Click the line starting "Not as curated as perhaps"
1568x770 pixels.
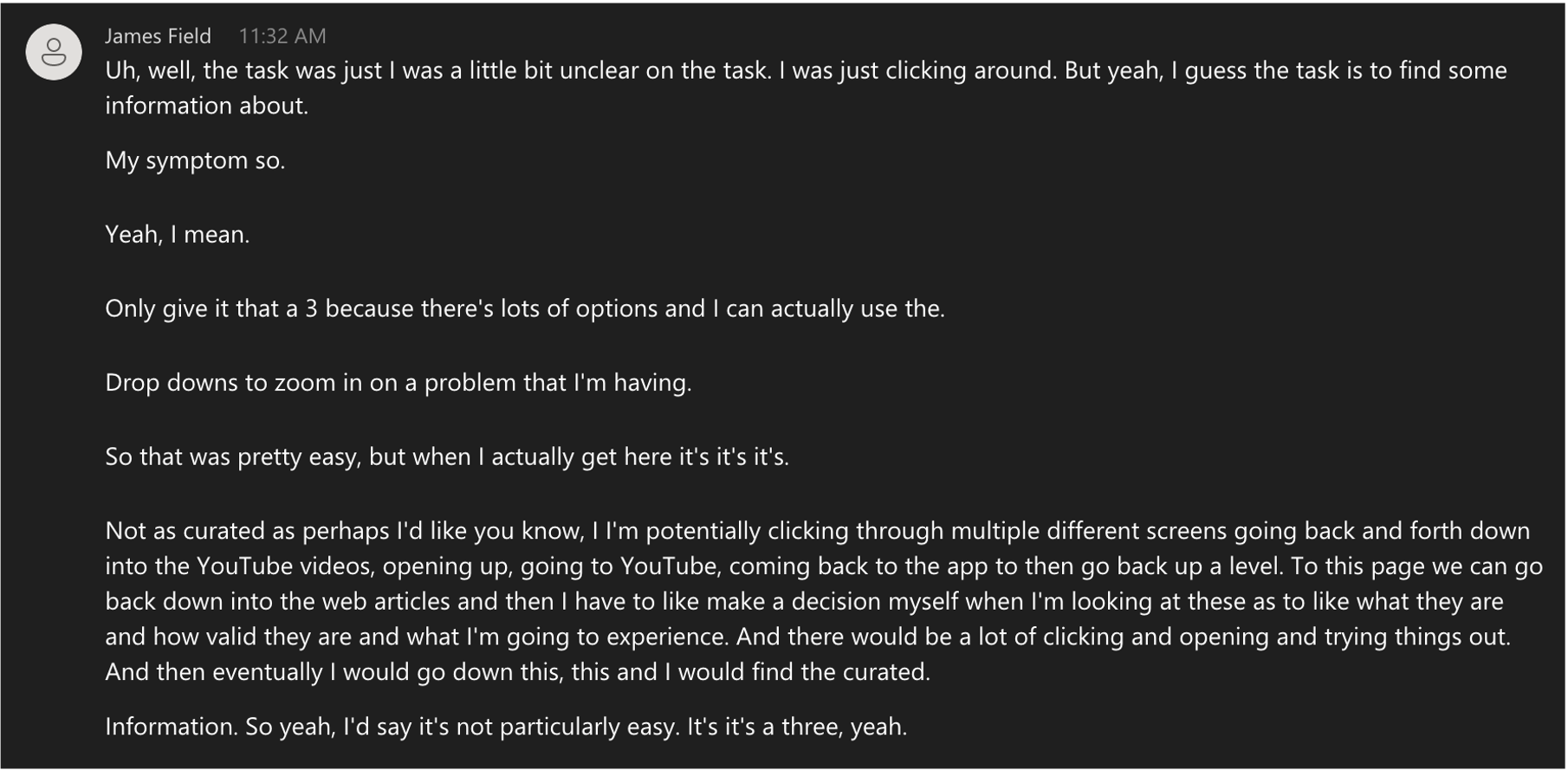click(817, 531)
